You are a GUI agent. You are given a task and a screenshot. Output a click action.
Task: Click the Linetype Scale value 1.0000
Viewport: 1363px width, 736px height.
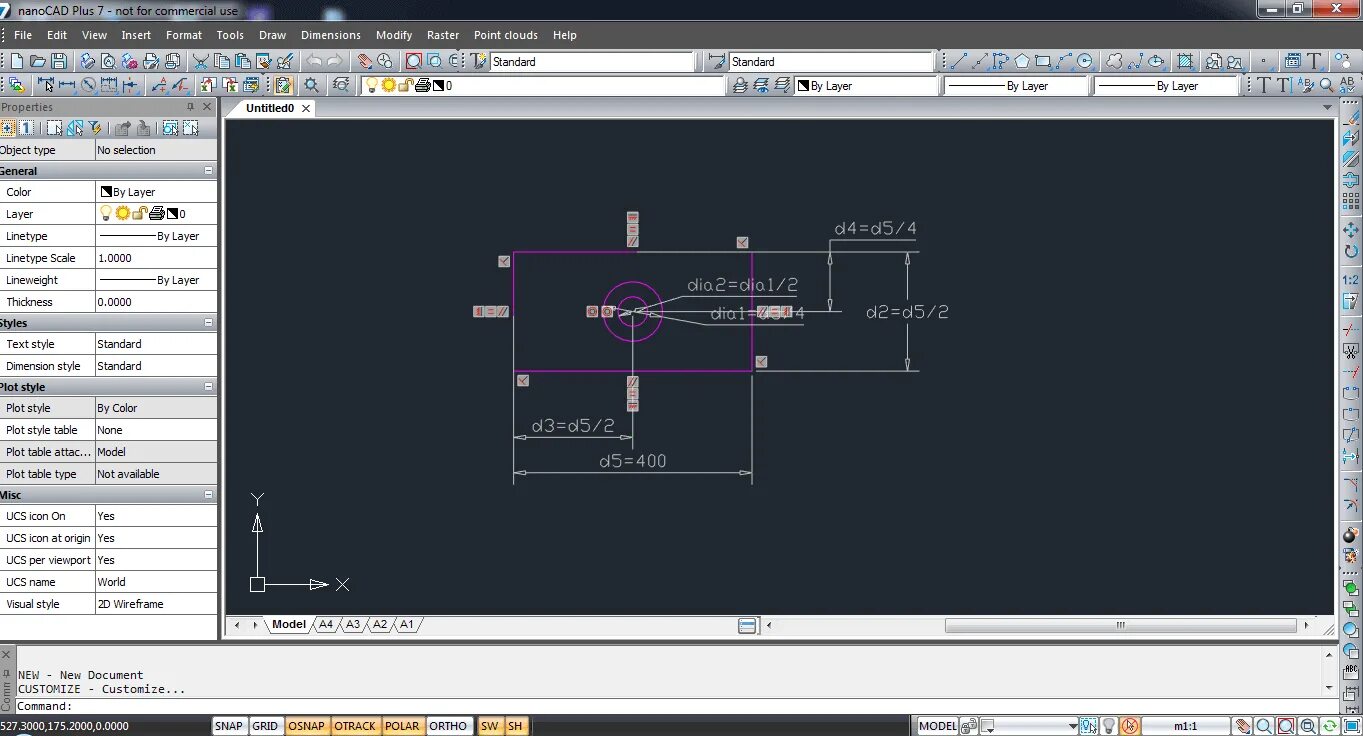(x=156, y=258)
